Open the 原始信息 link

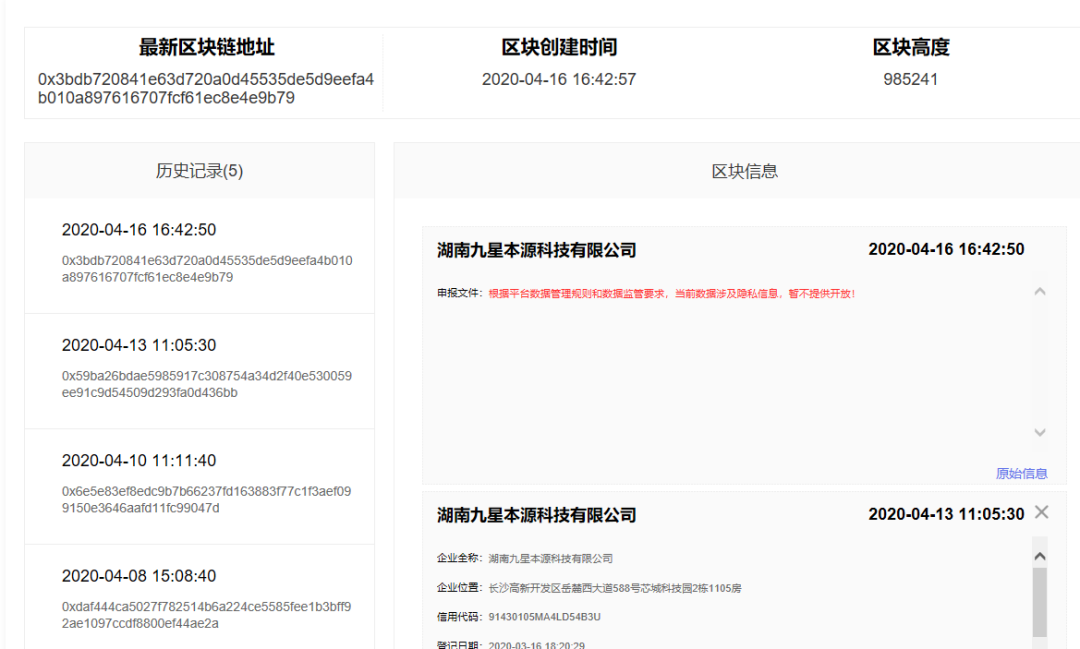(1021, 473)
